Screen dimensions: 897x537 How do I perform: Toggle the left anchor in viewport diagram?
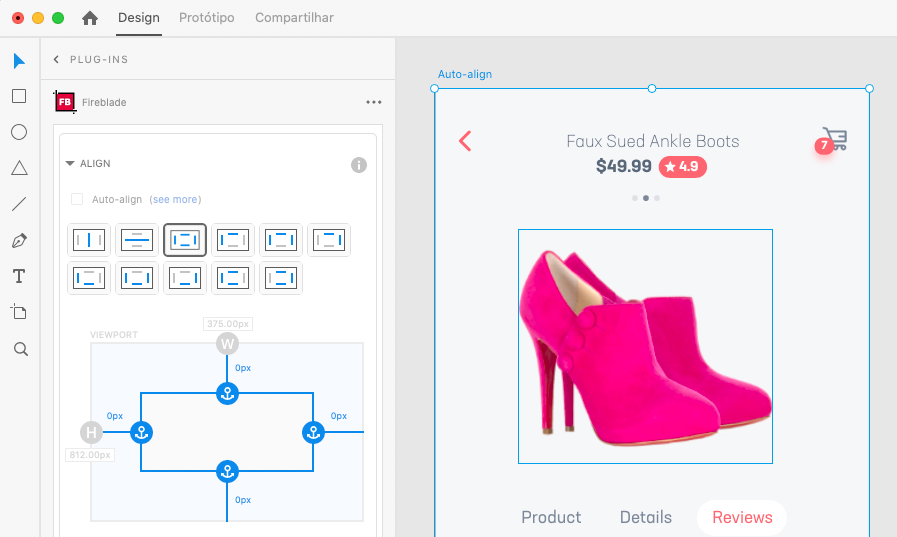coord(141,432)
